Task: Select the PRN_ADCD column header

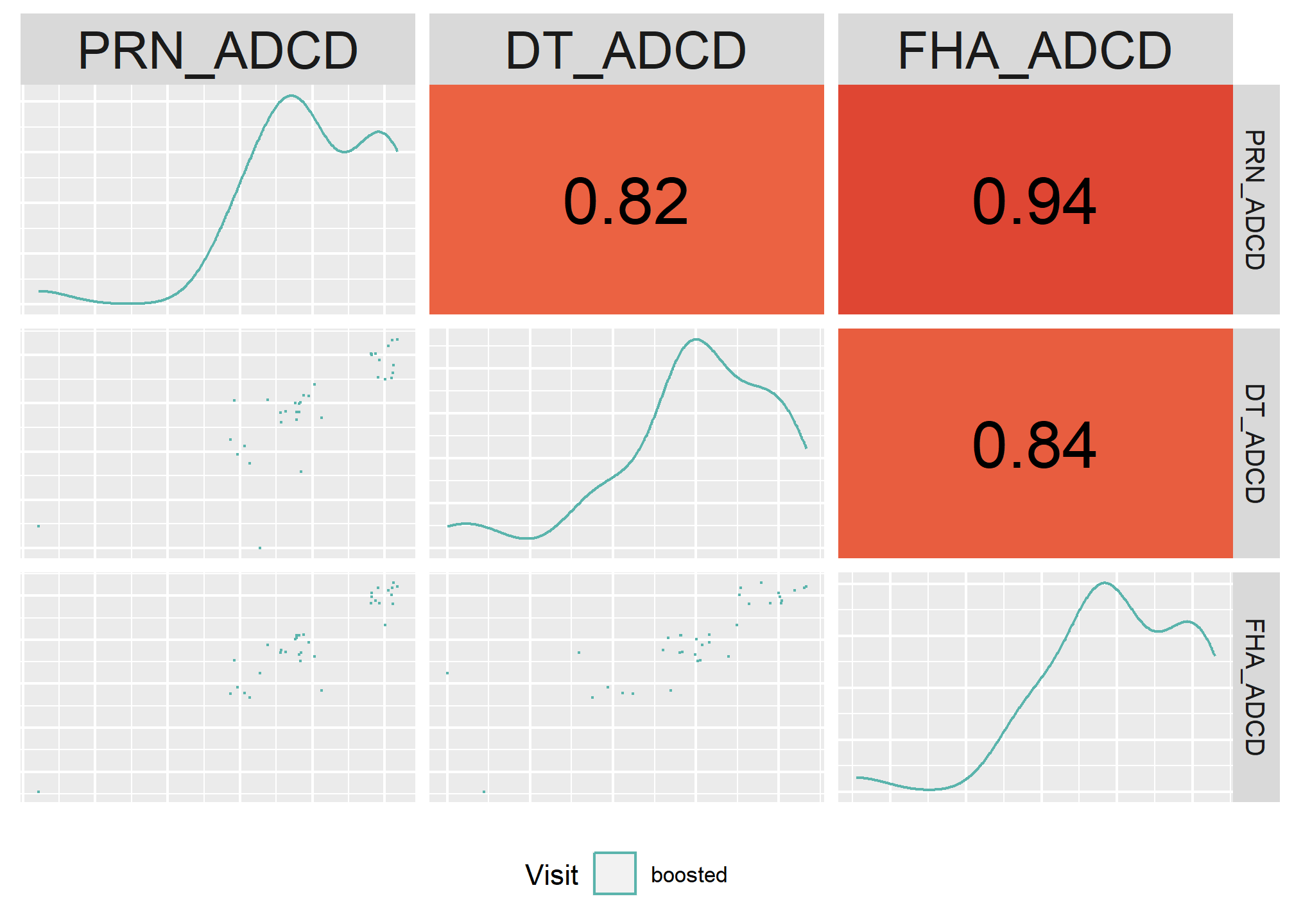Action: 218,49
